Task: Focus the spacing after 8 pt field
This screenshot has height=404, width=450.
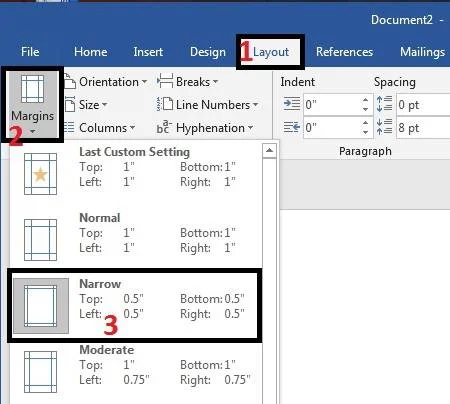Action: point(423,128)
